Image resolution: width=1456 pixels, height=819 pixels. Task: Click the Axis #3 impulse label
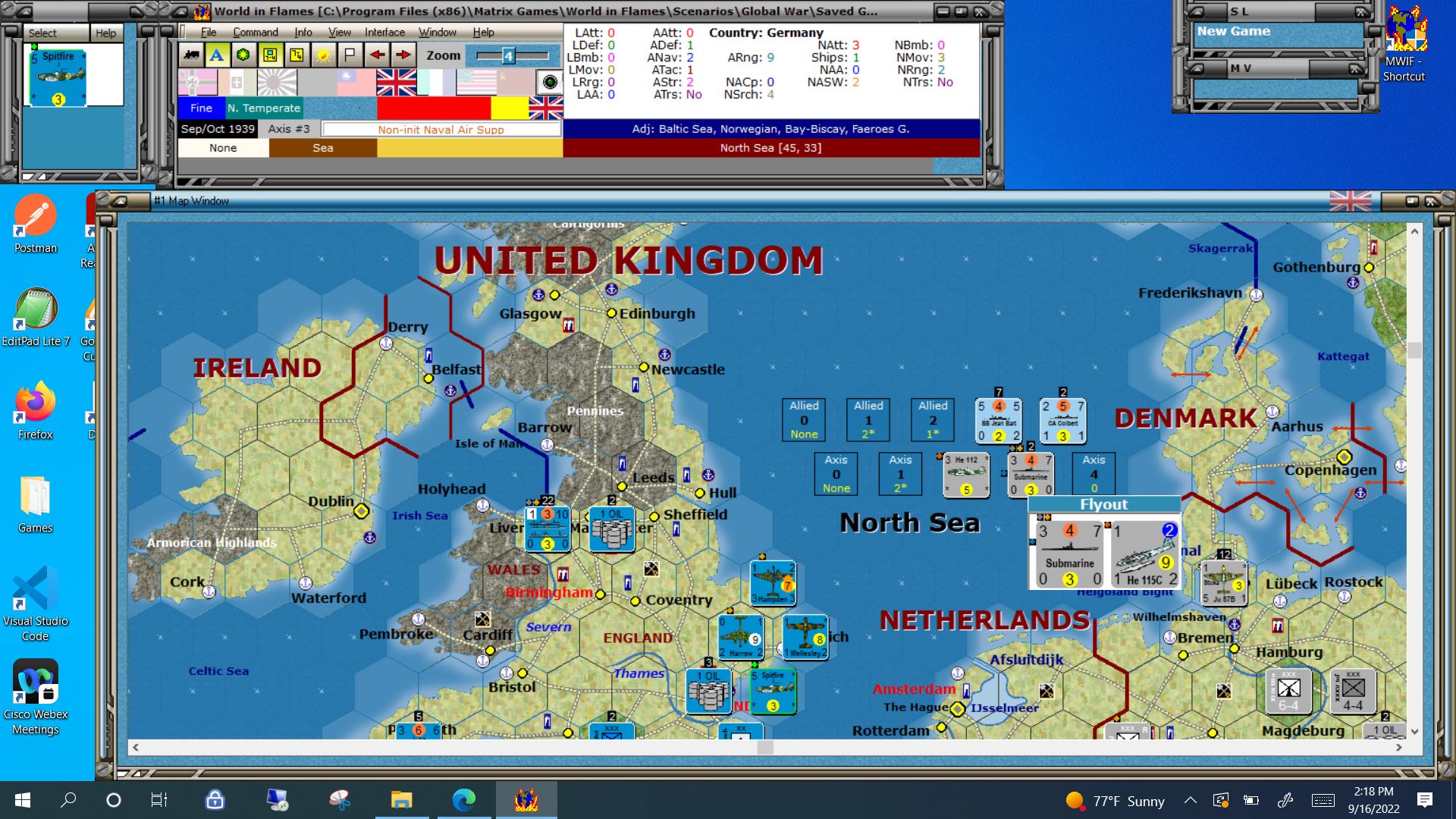(289, 129)
